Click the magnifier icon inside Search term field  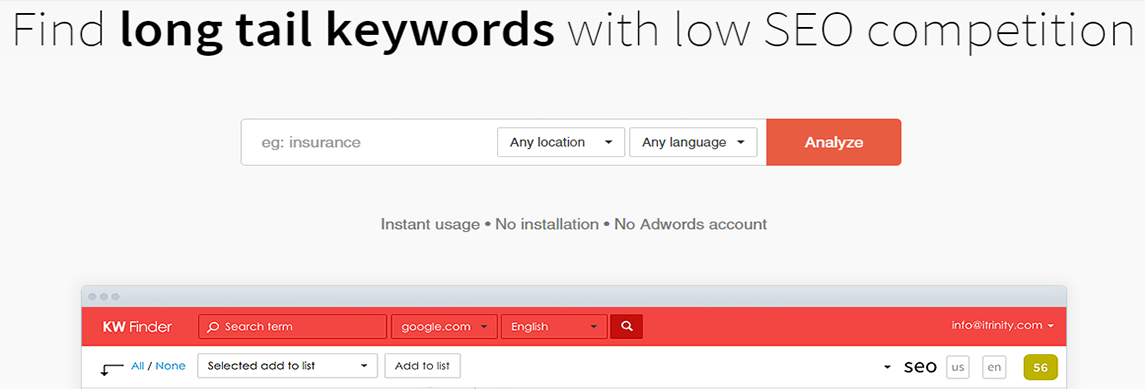click(213, 327)
